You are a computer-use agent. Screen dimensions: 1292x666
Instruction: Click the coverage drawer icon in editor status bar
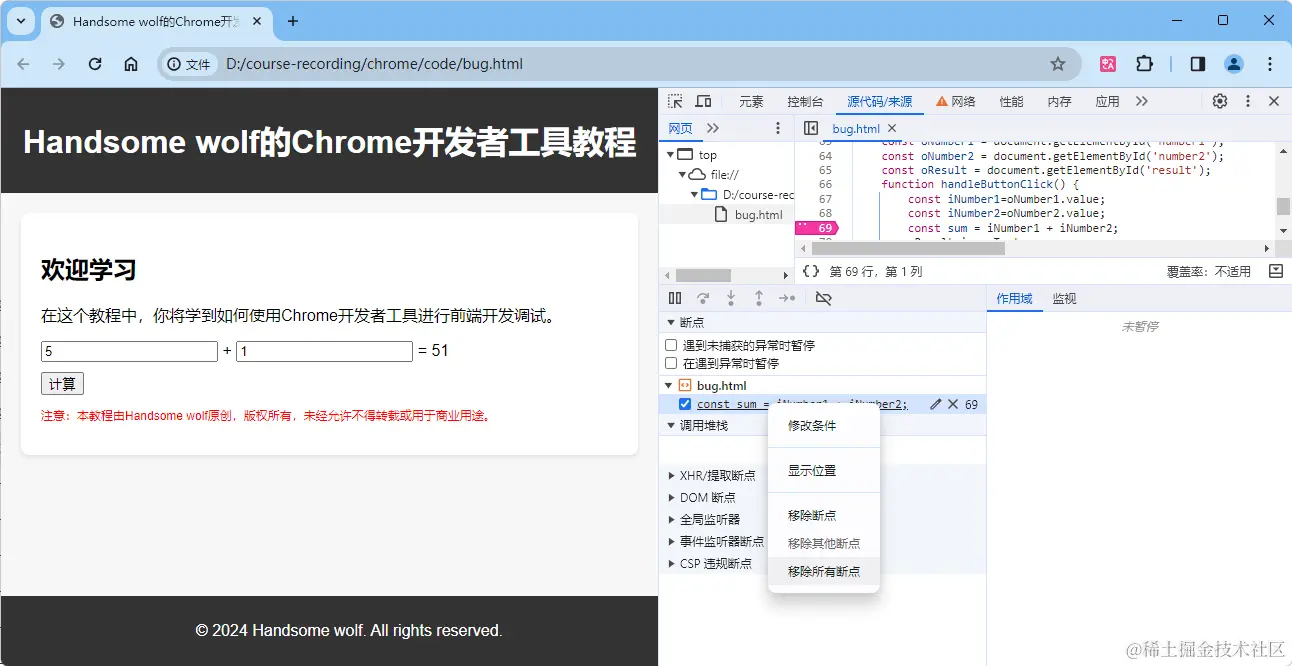click(x=1275, y=271)
